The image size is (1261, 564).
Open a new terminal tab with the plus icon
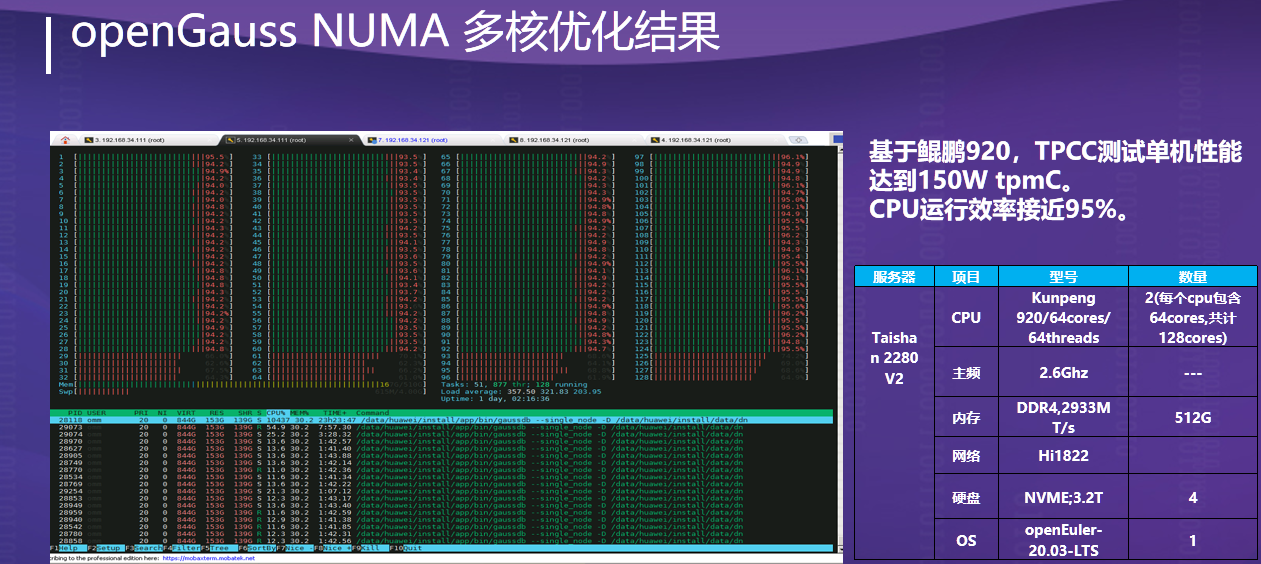[x=799, y=140]
